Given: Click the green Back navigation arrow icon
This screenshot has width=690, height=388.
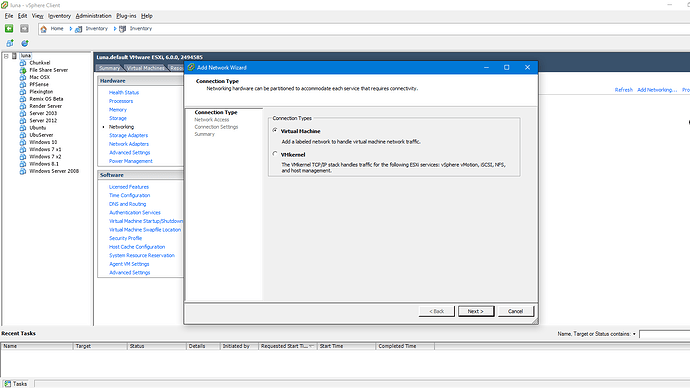Looking at the screenshot, I should pyautogui.click(x=9, y=29).
